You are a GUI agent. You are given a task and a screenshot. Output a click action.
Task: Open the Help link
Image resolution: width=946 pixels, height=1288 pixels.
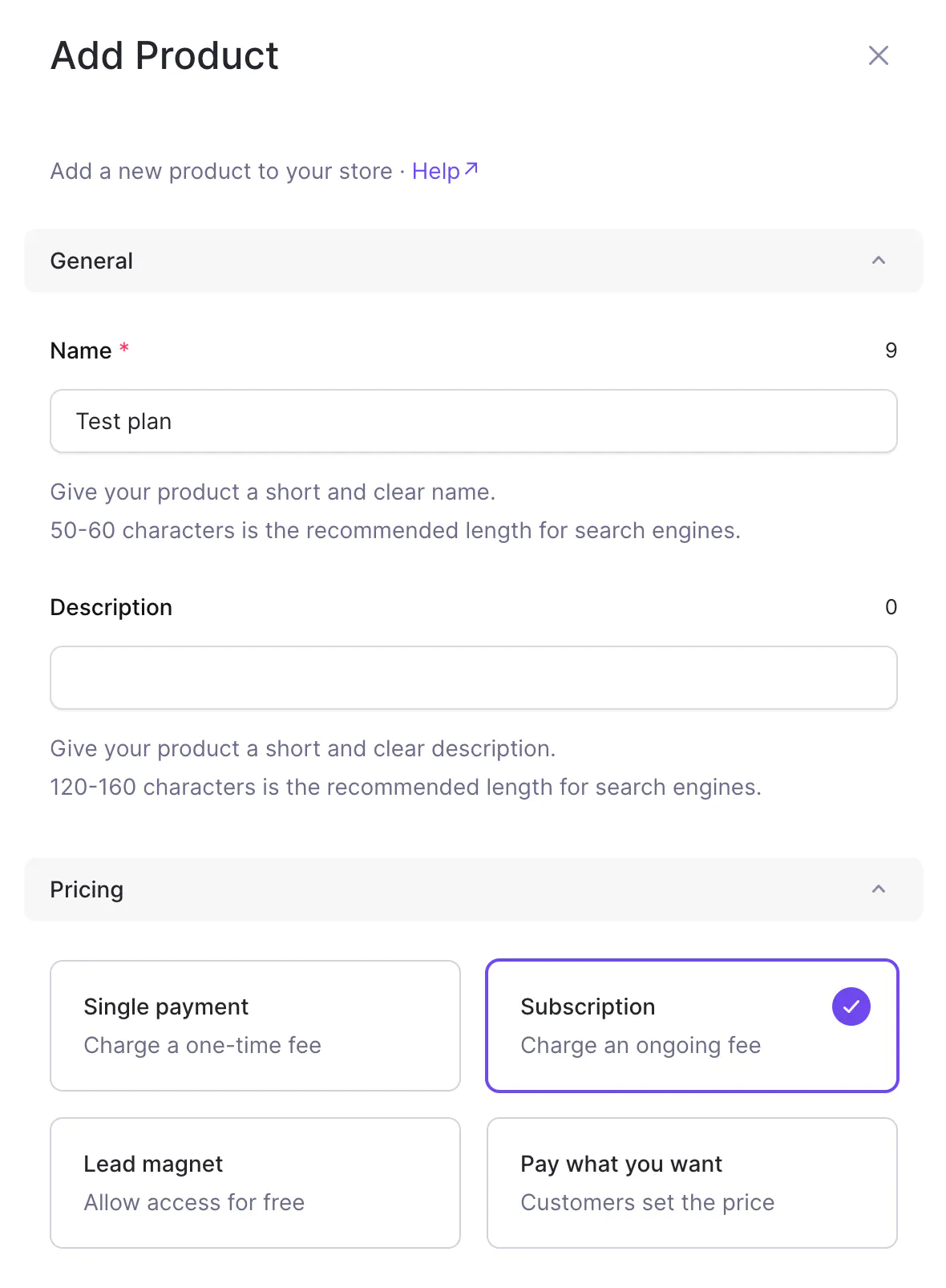(435, 171)
